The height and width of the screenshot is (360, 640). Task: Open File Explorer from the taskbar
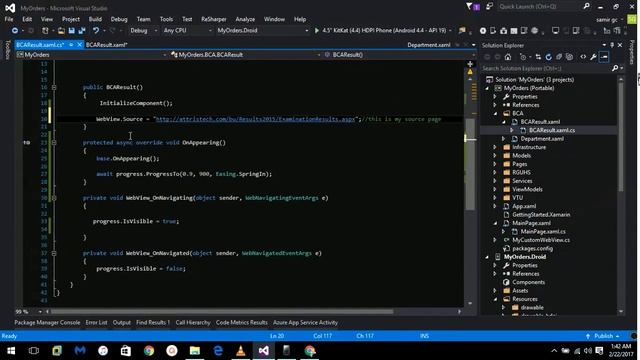point(195,351)
